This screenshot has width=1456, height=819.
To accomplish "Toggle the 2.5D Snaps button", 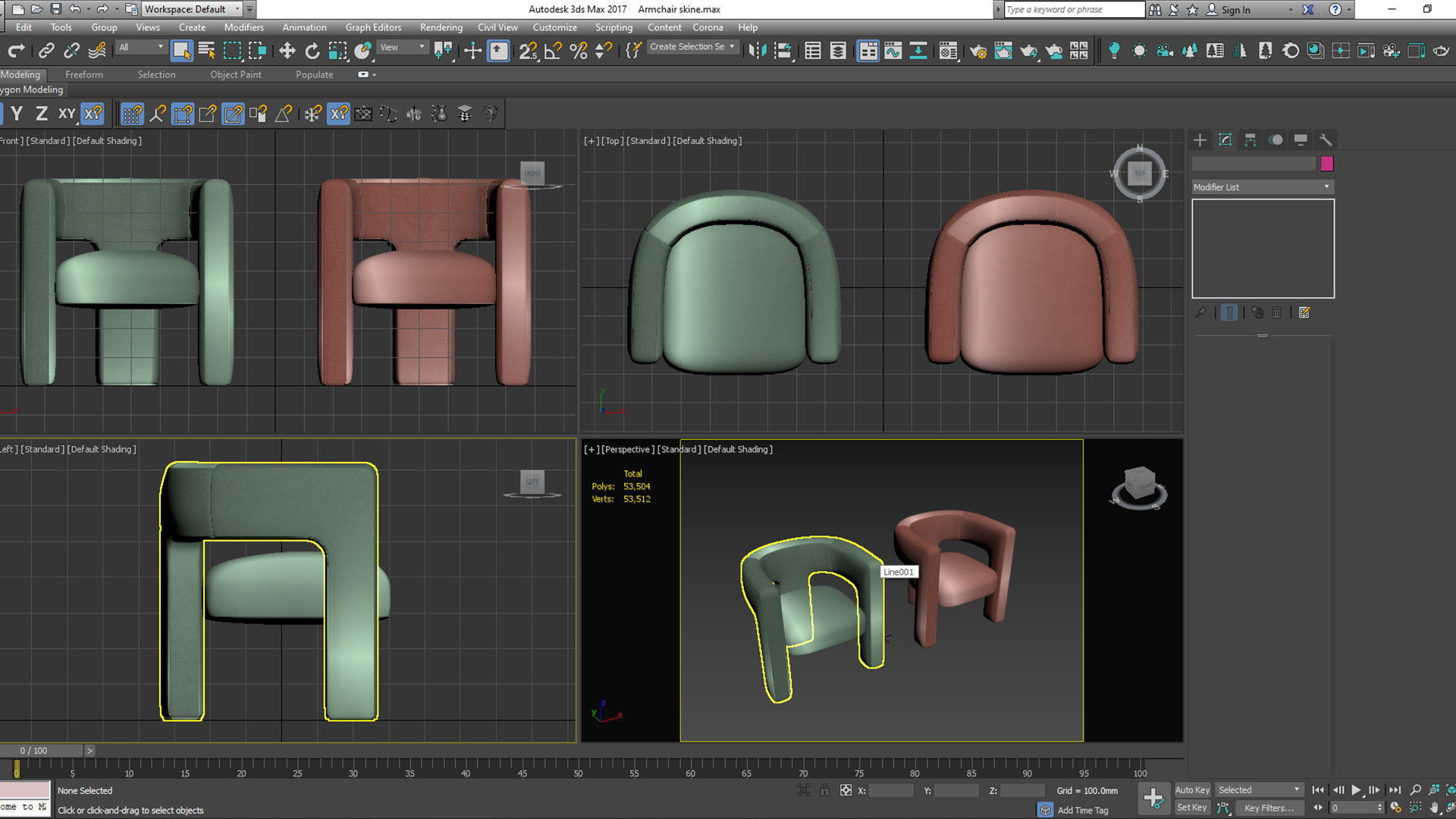I will pyautogui.click(x=528, y=51).
